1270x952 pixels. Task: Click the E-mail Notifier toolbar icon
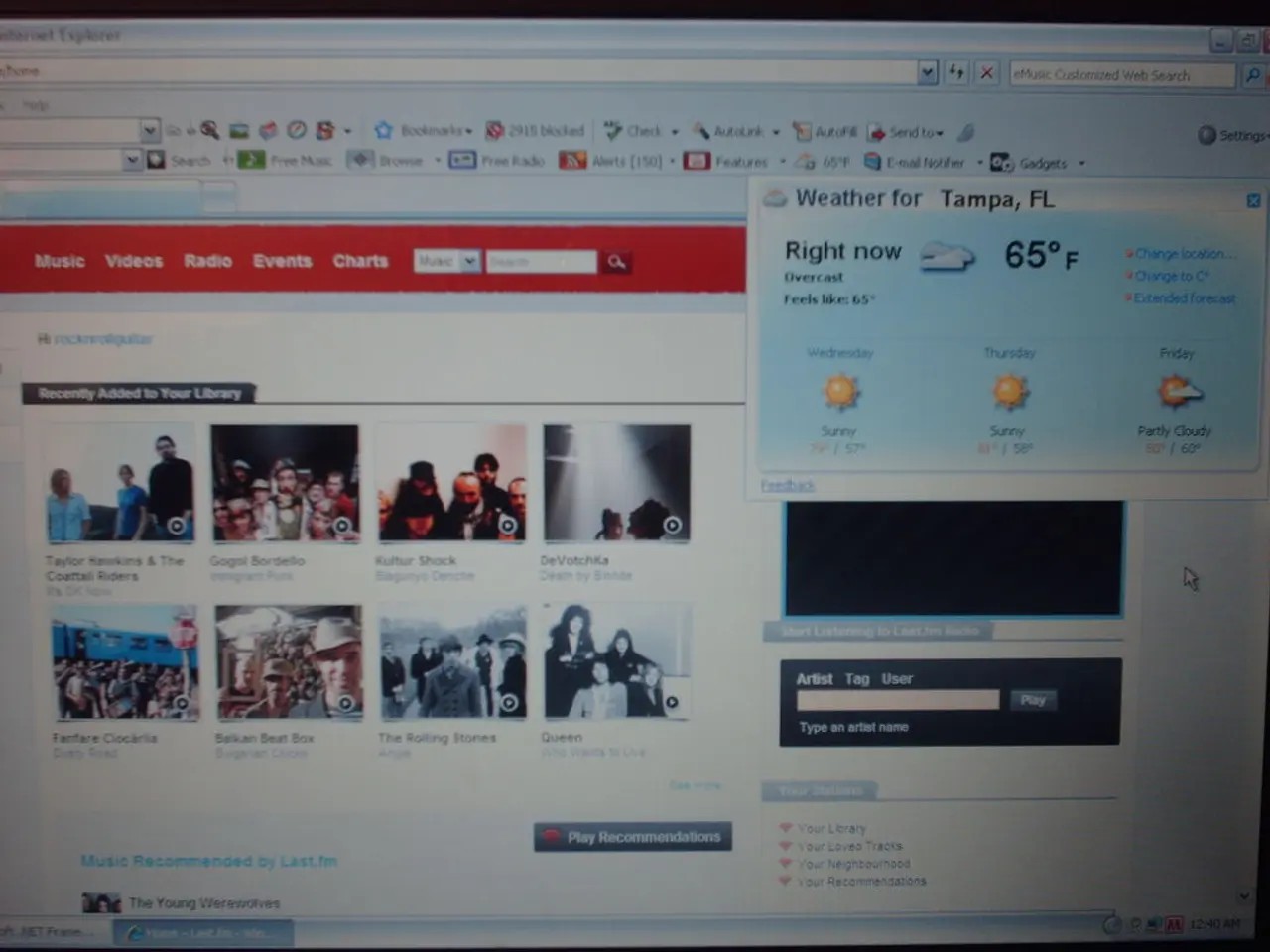873,162
